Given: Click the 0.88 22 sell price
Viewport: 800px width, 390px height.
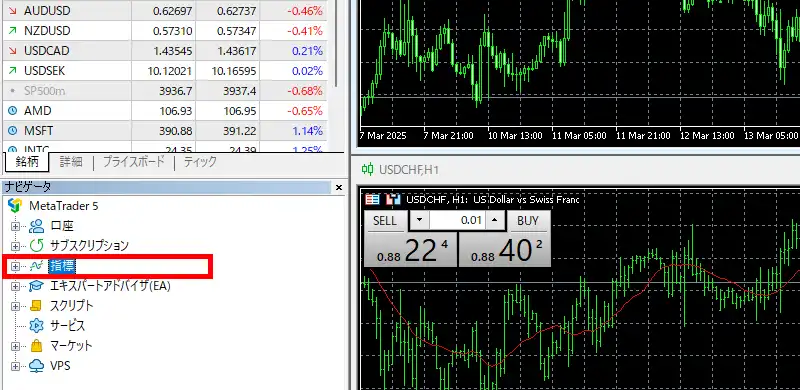Looking at the screenshot, I should 411,250.
